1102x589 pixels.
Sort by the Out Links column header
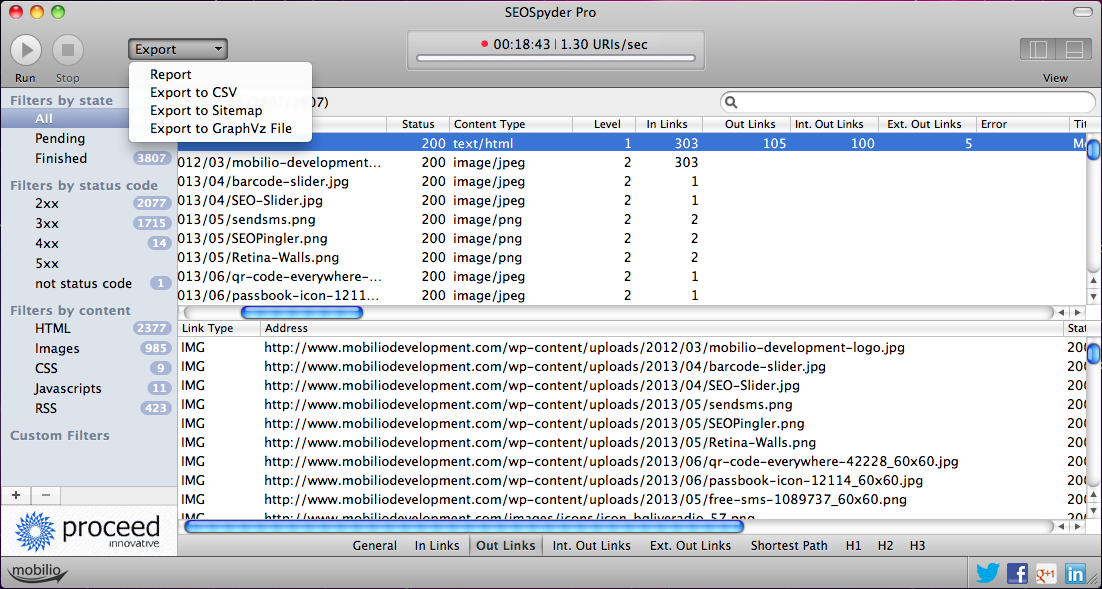pyautogui.click(x=748, y=124)
